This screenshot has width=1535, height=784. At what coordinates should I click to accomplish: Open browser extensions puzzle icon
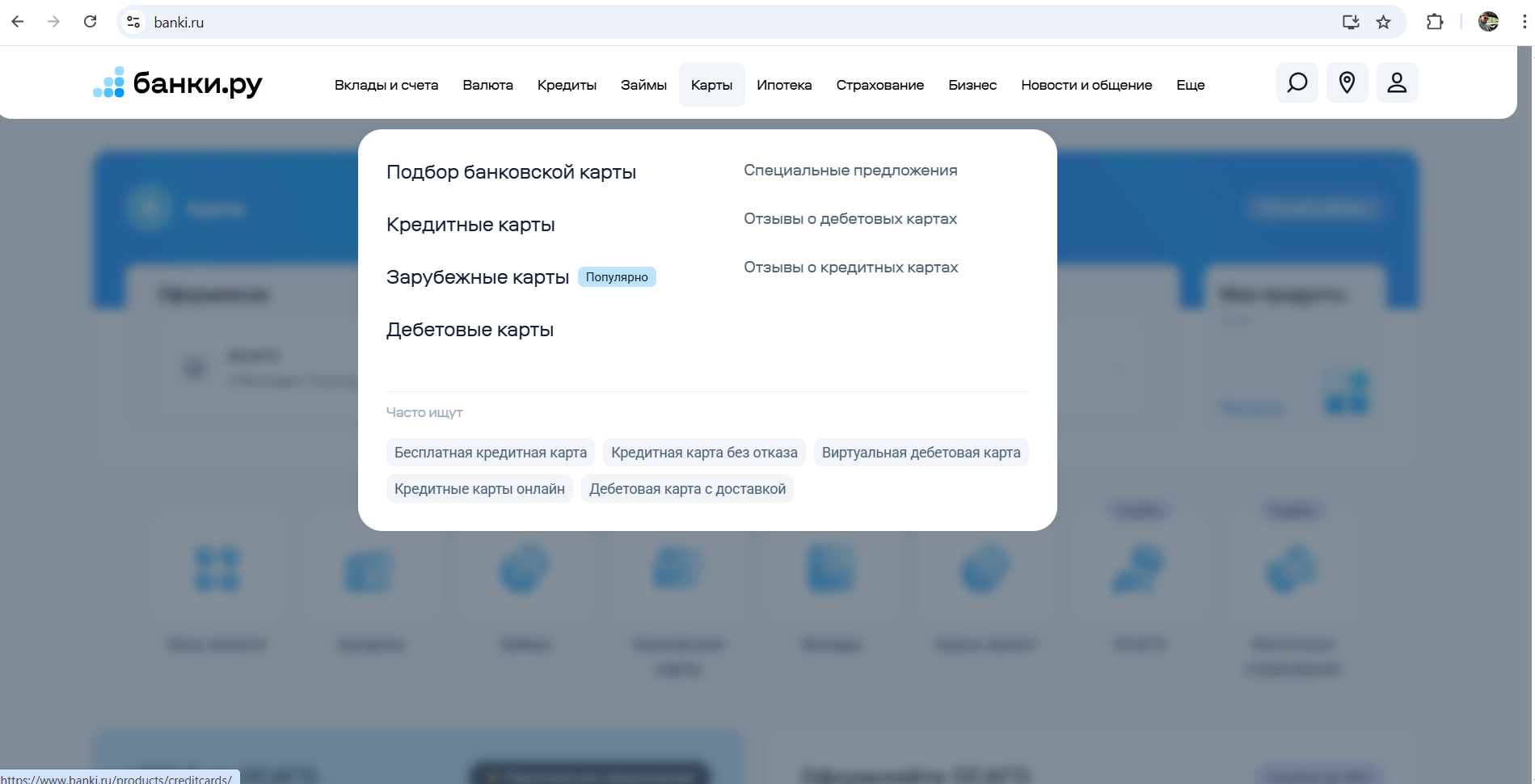[x=1435, y=22]
